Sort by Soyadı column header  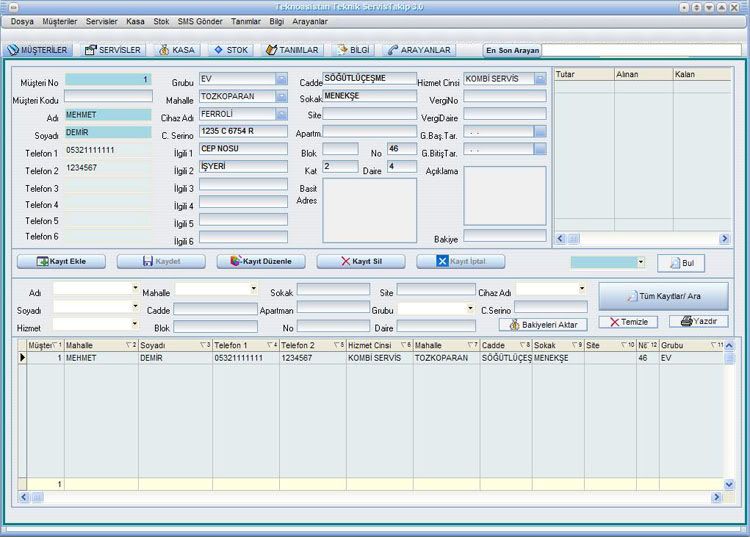175,345
